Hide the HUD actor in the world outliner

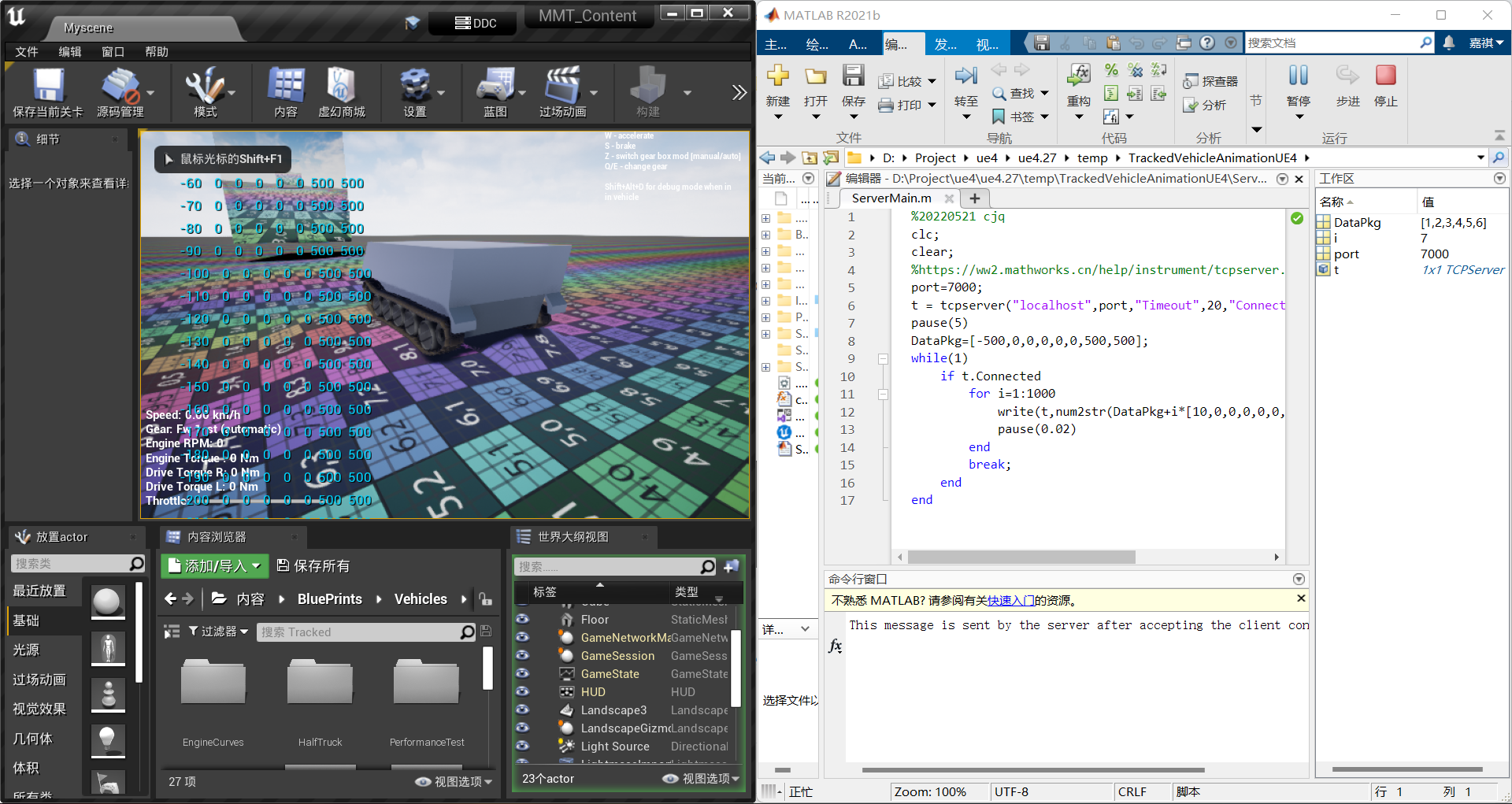click(522, 691)
